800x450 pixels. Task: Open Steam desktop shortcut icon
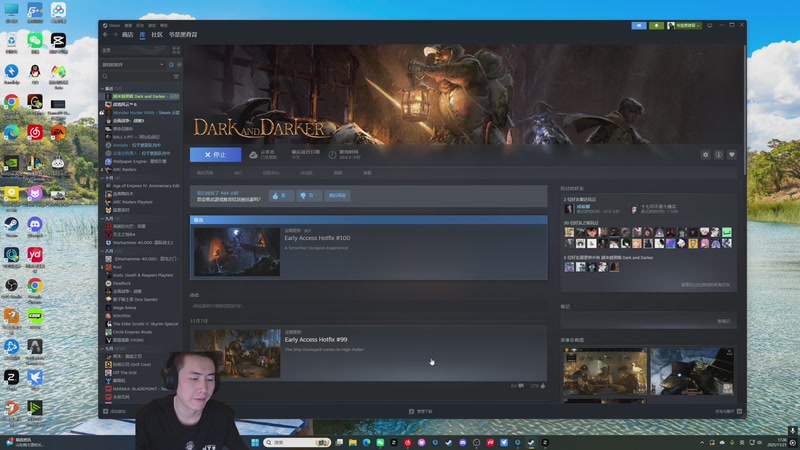tap(11, 225)
